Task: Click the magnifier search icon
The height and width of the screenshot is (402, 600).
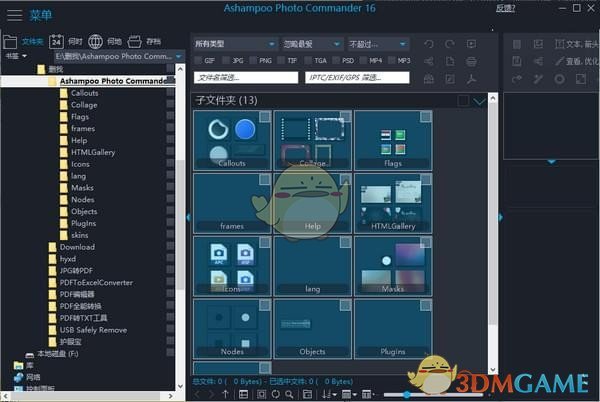Action: coord(290,394)
